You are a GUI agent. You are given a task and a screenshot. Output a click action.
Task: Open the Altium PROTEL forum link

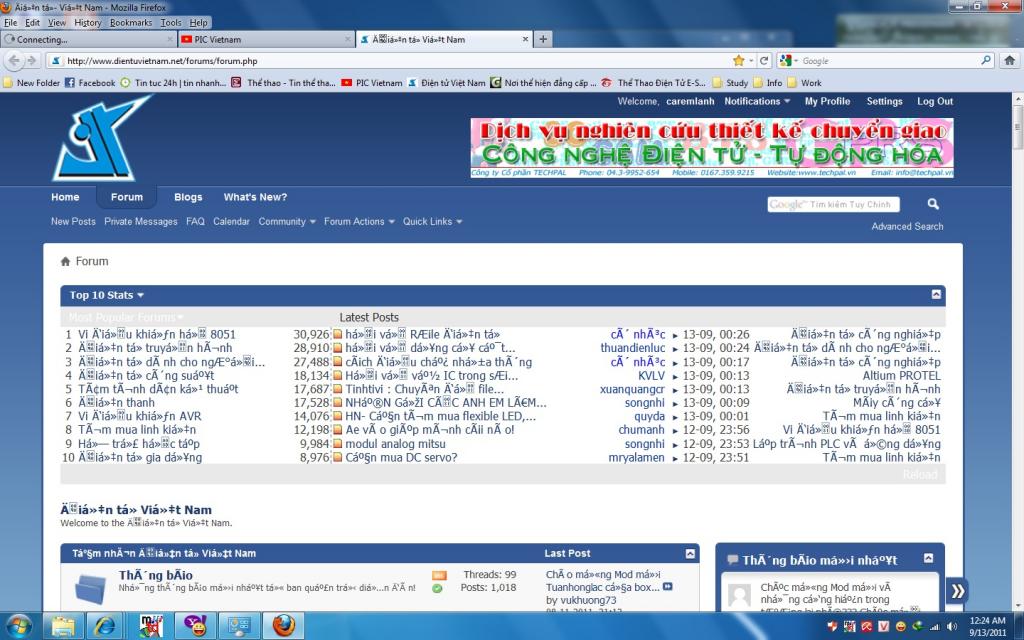coord(901,376)
